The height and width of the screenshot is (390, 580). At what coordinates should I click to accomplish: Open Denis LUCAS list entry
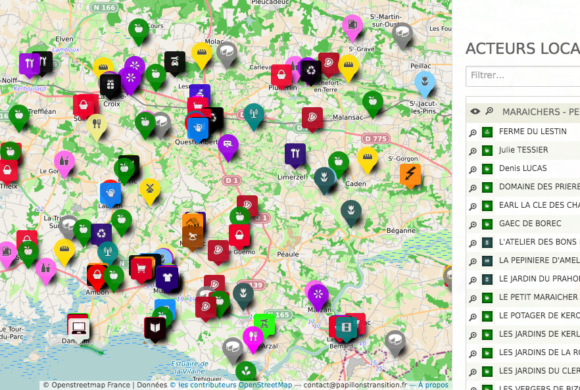point(523,168)
